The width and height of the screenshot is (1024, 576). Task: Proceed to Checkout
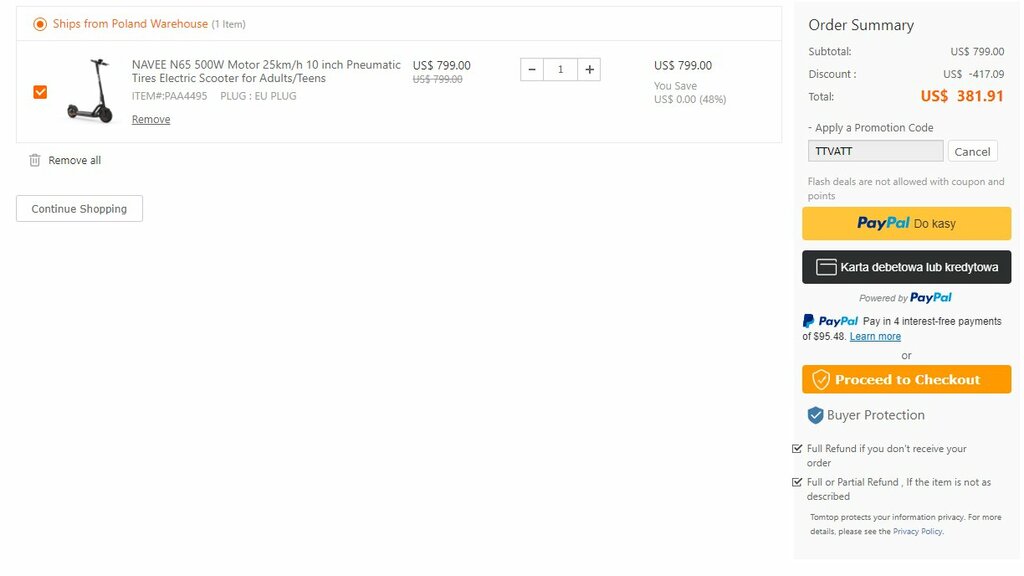(906, 379)
